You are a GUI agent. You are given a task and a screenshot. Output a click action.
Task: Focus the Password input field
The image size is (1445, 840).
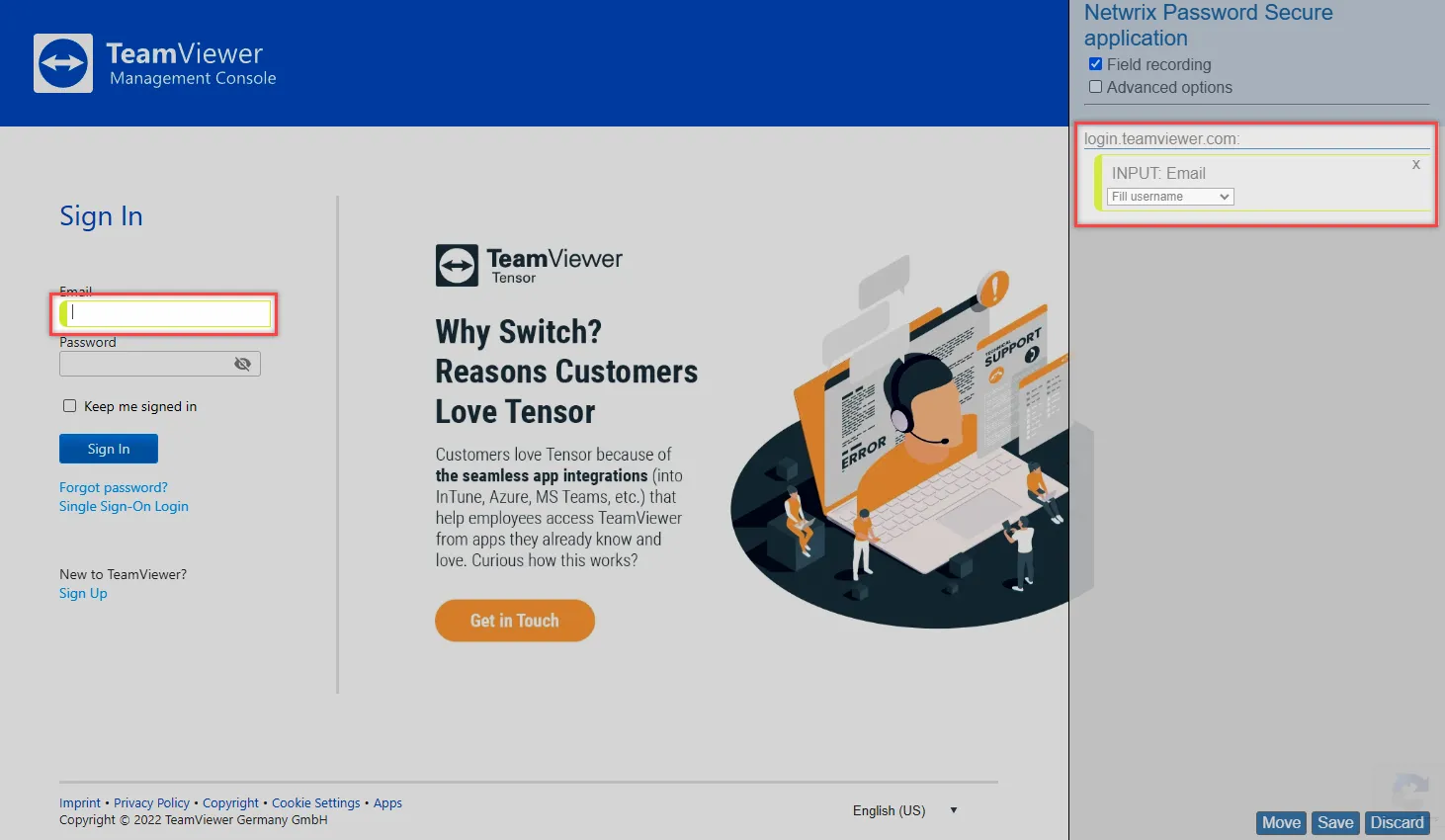[160, 364]
